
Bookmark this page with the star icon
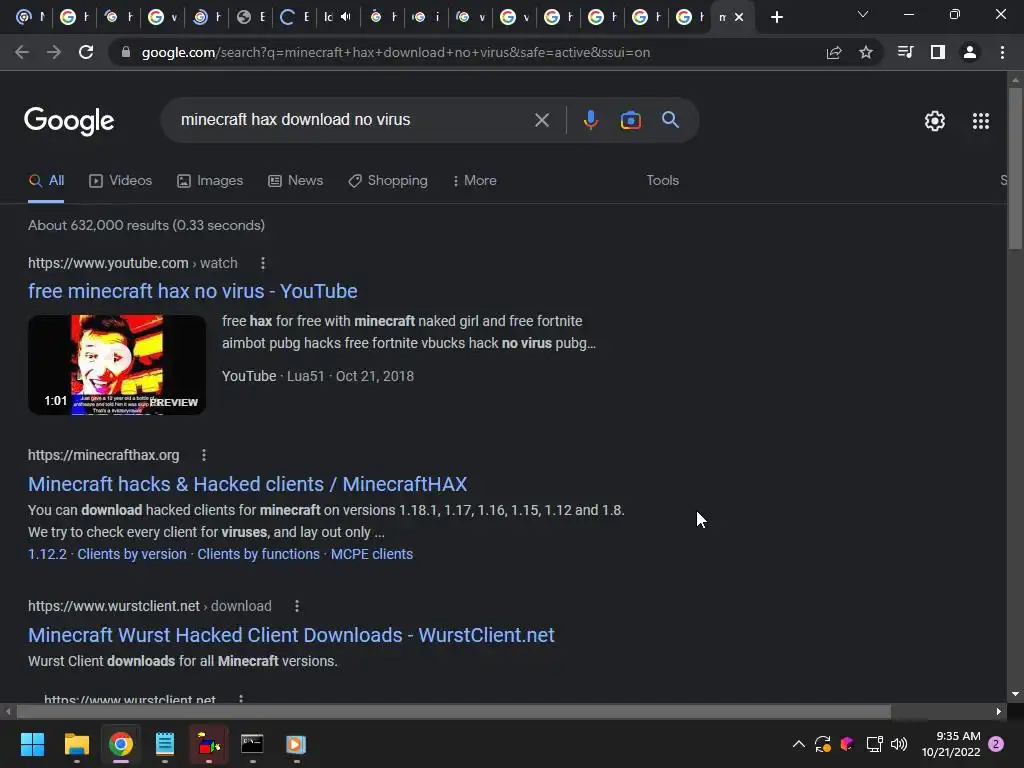(x=866, y=52)
